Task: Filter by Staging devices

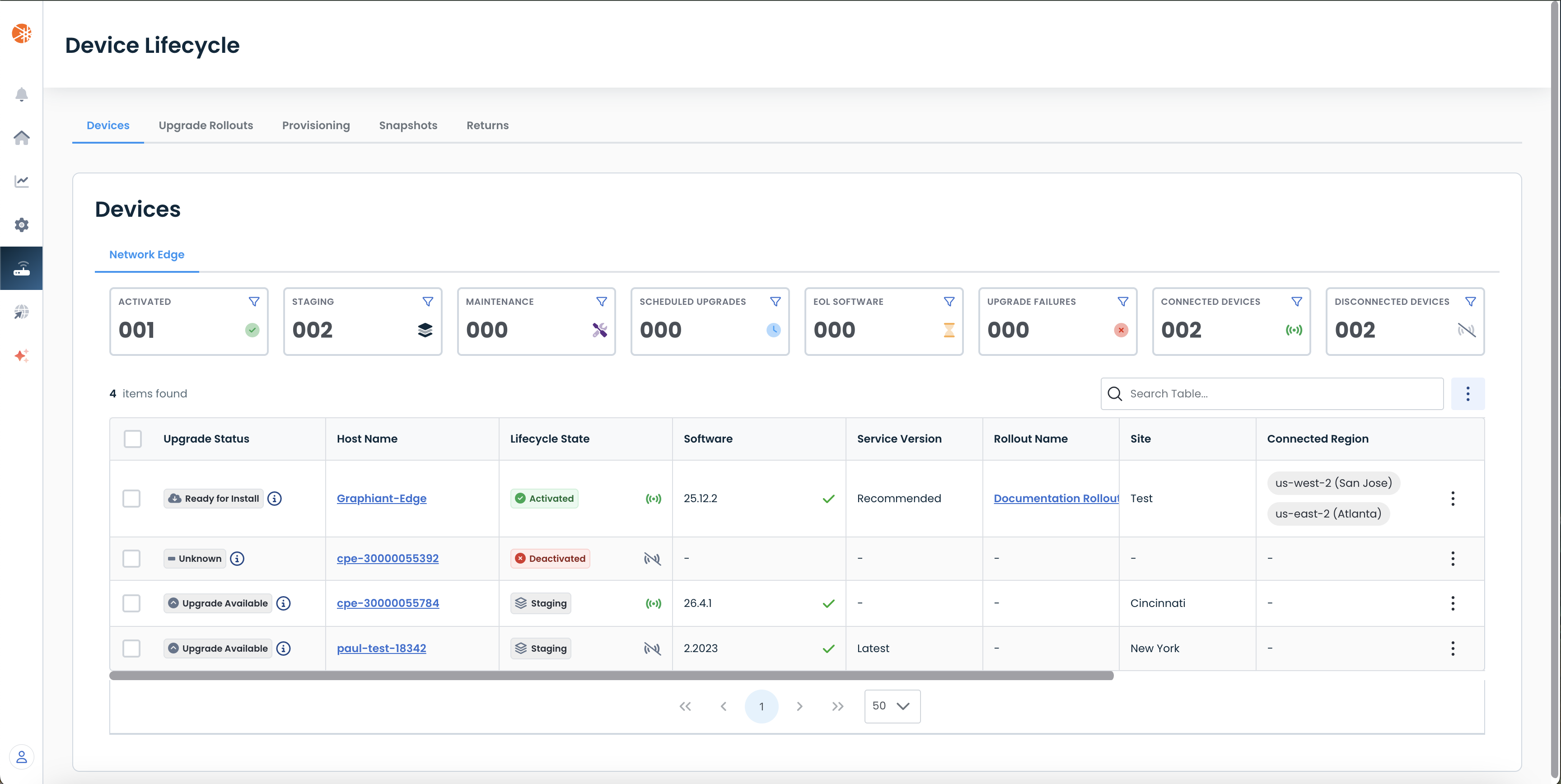Action: [428, 302]
